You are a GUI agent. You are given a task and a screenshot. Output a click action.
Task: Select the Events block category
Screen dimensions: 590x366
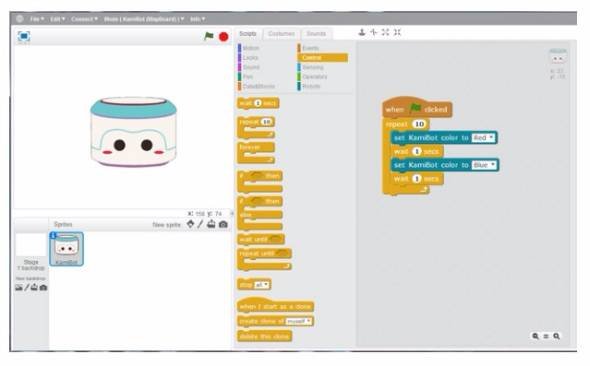click(309, 48)
